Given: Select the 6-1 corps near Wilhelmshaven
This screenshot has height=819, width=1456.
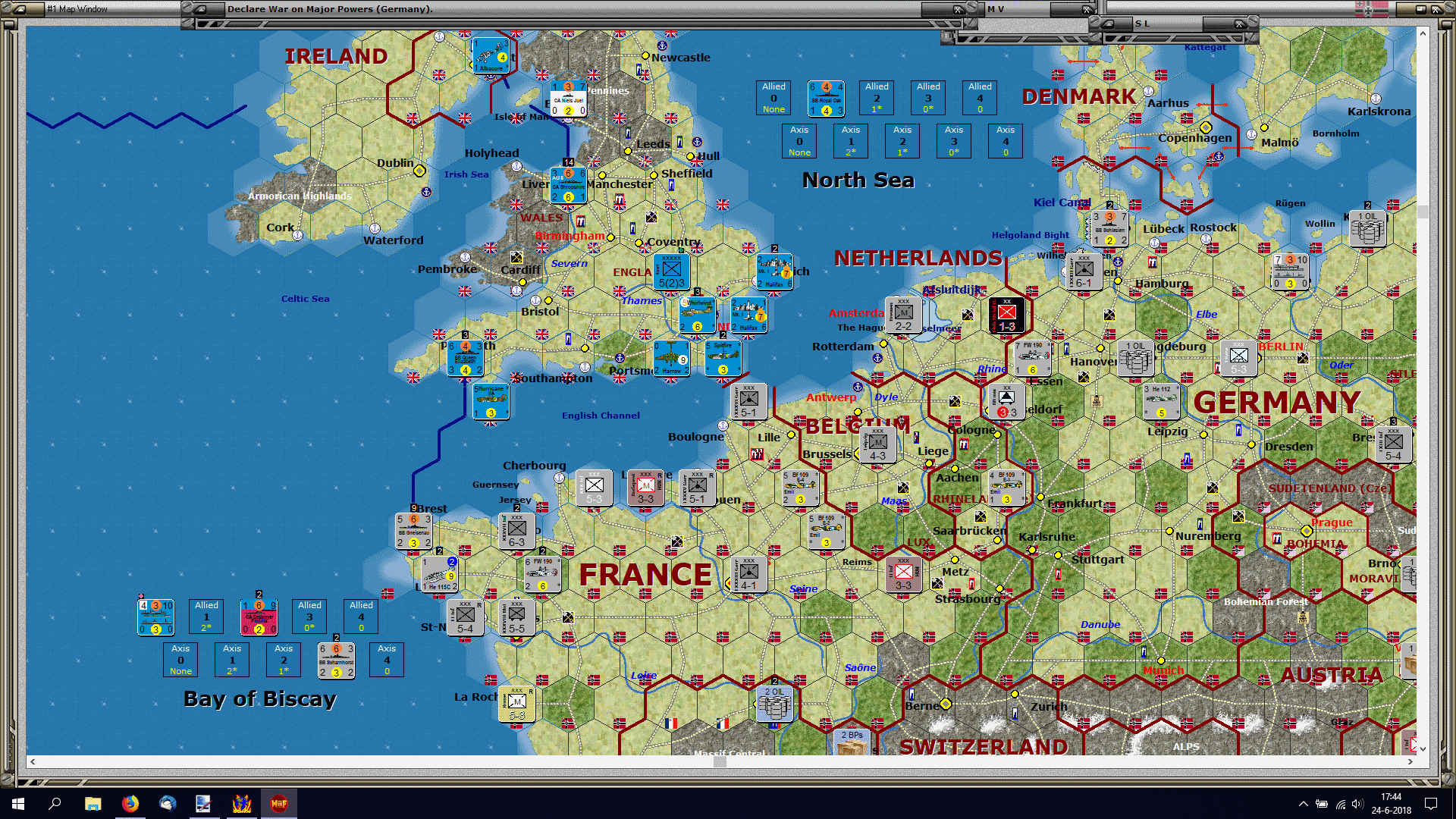Looking at the screenshot, I should [1084, 271].
